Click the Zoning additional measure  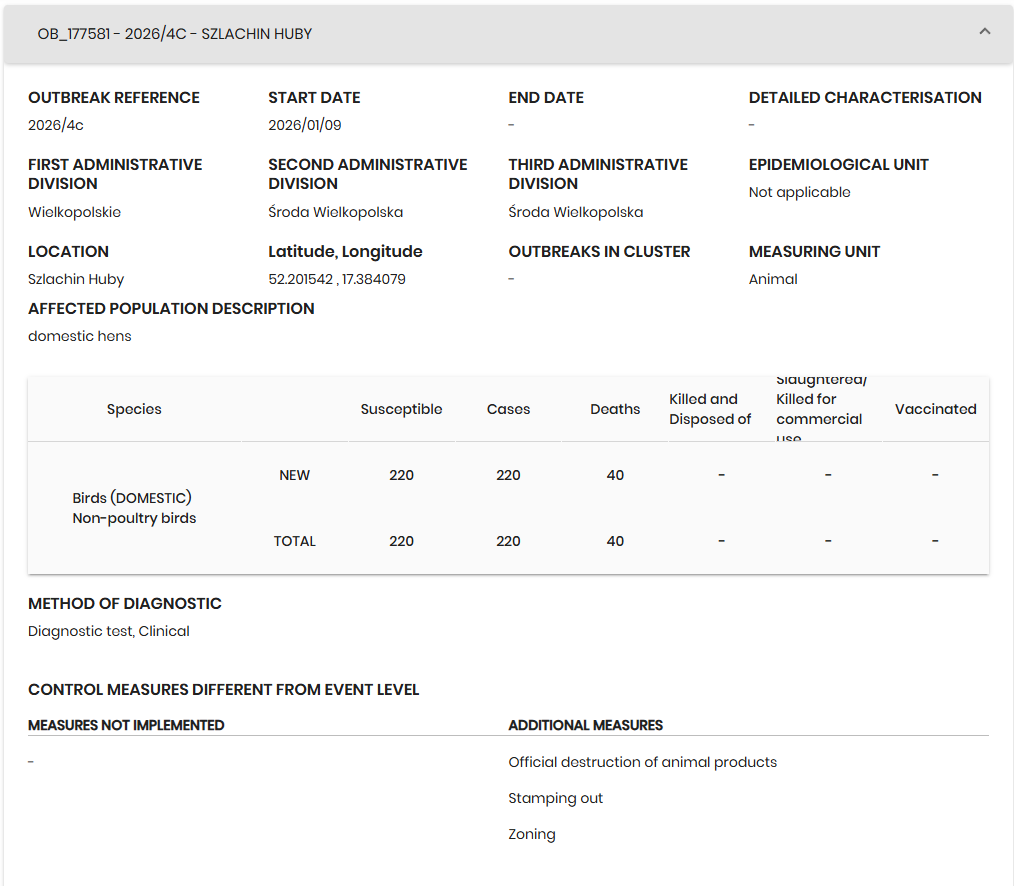coord(531,834)
